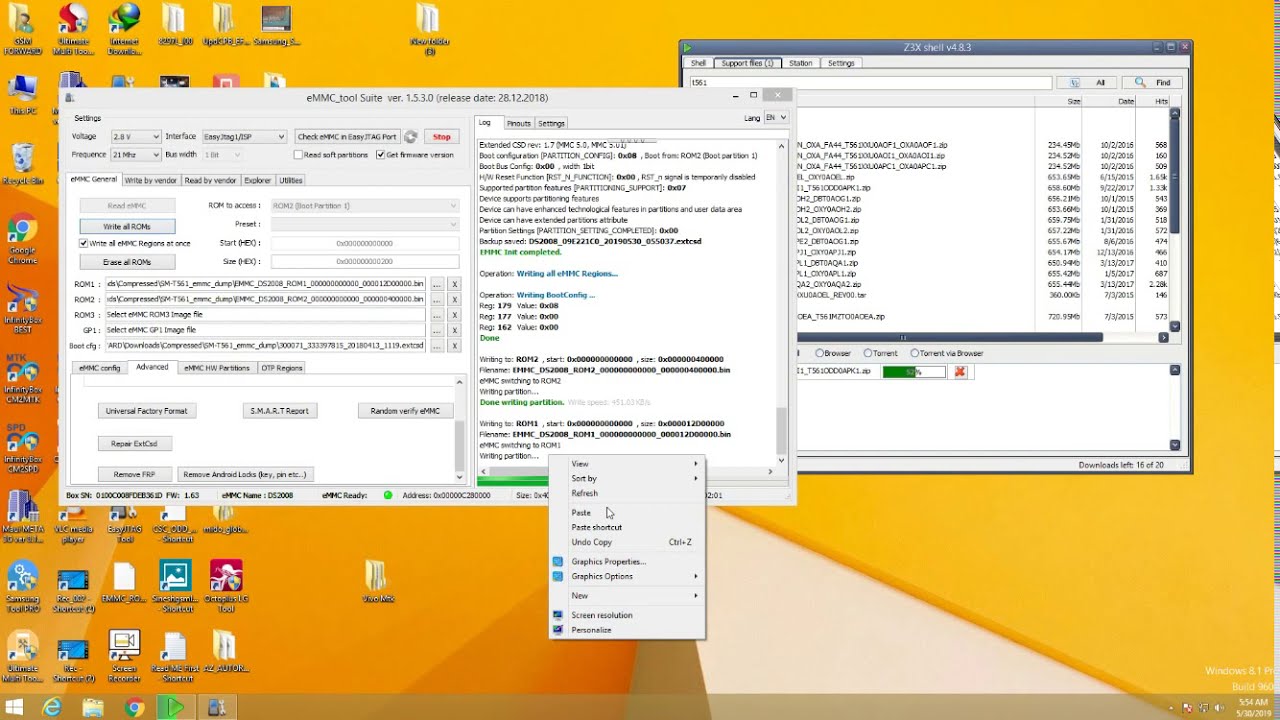
Task: Launch the Octoplus LG Tool desktop shortcut
Action: coord(226,586)
